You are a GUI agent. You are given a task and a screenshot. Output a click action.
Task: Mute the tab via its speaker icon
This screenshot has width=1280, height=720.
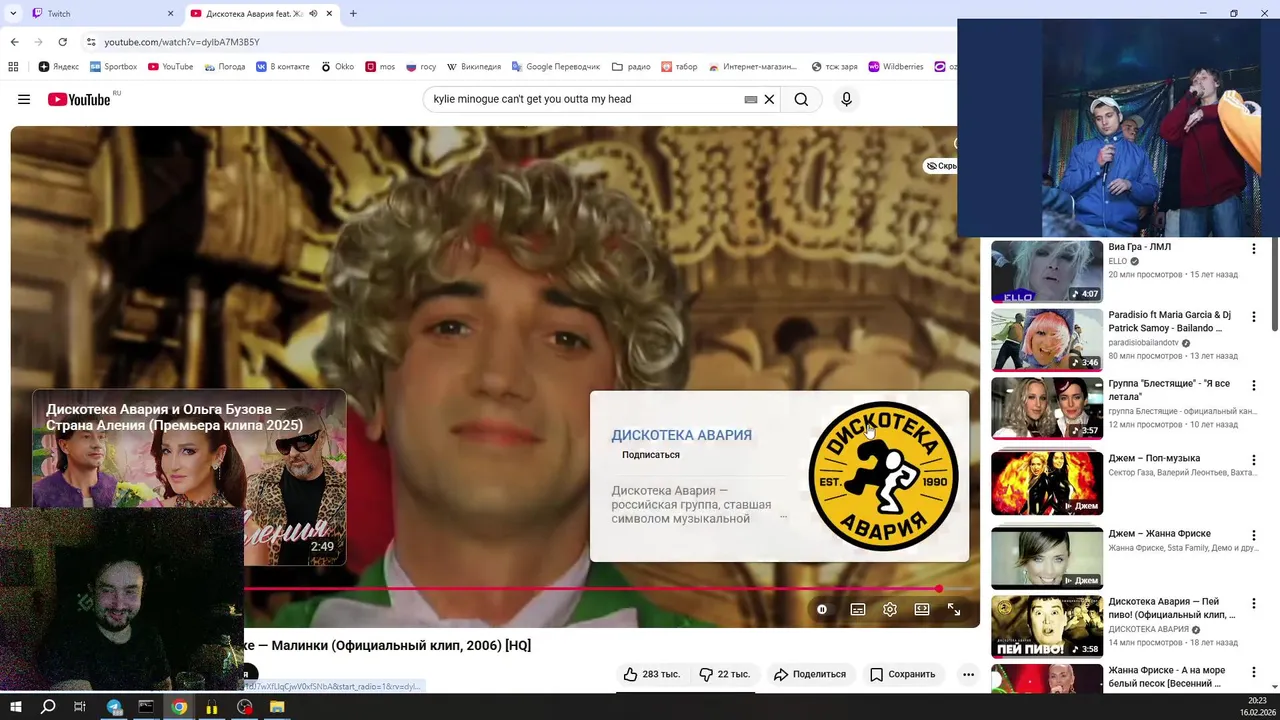coord(314,14)
